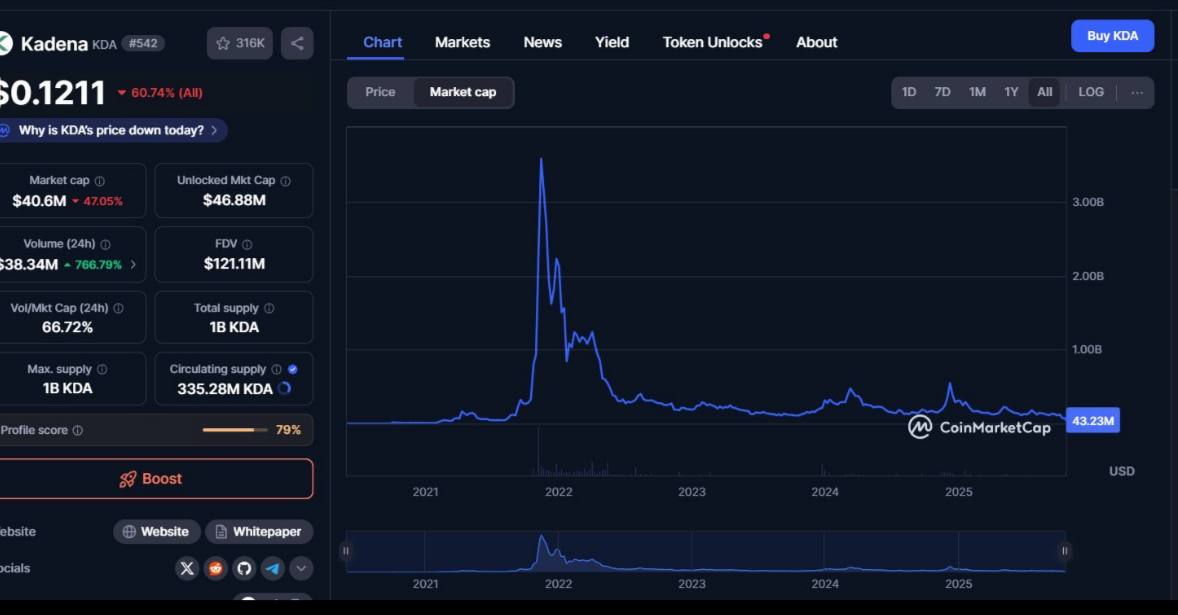The height and width of the screenshot is (615, 1178).
Task: Switch to the News tab
Action: click(x=542, y=43)
